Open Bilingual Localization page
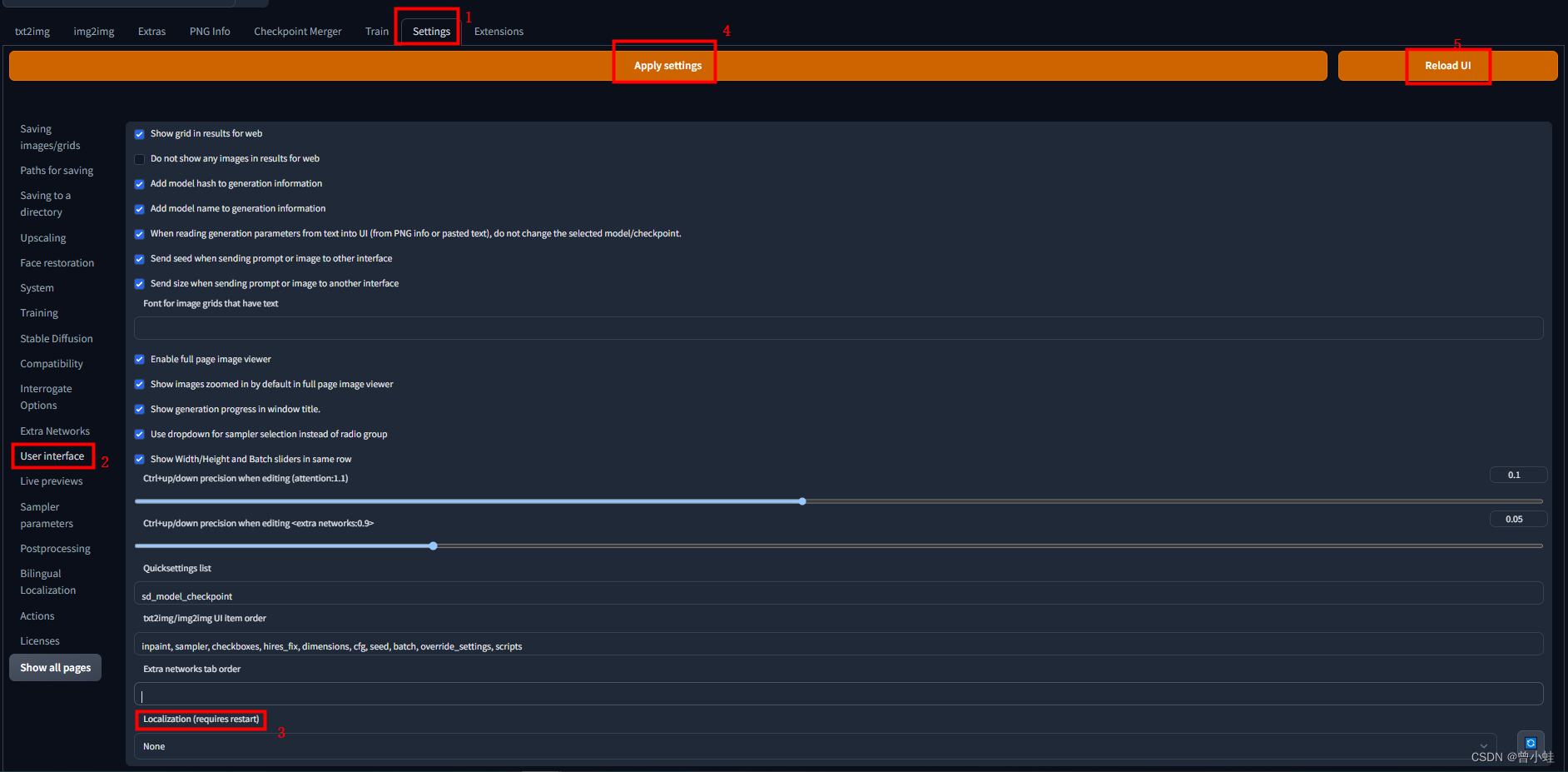 coord(47,582)
